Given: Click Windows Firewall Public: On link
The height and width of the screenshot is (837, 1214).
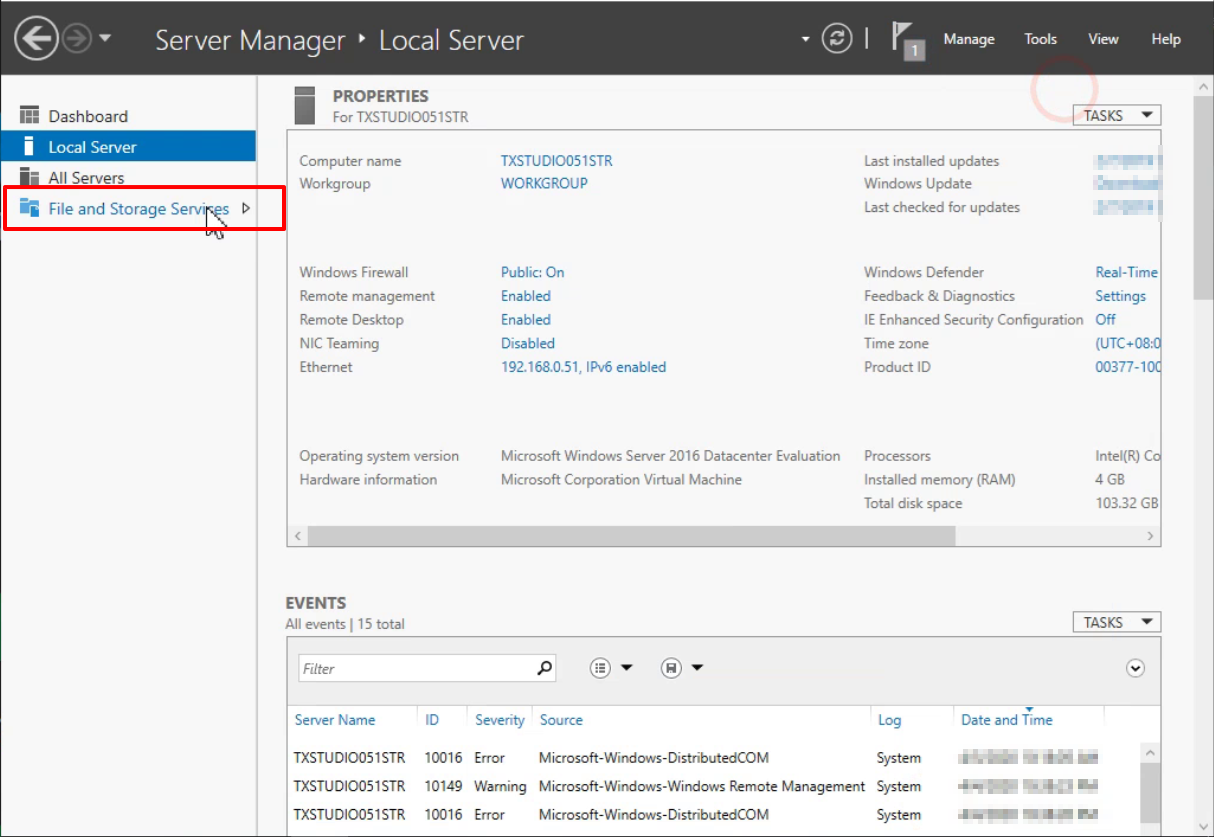Looking at the screenshot, I should (x=532, y=272).
